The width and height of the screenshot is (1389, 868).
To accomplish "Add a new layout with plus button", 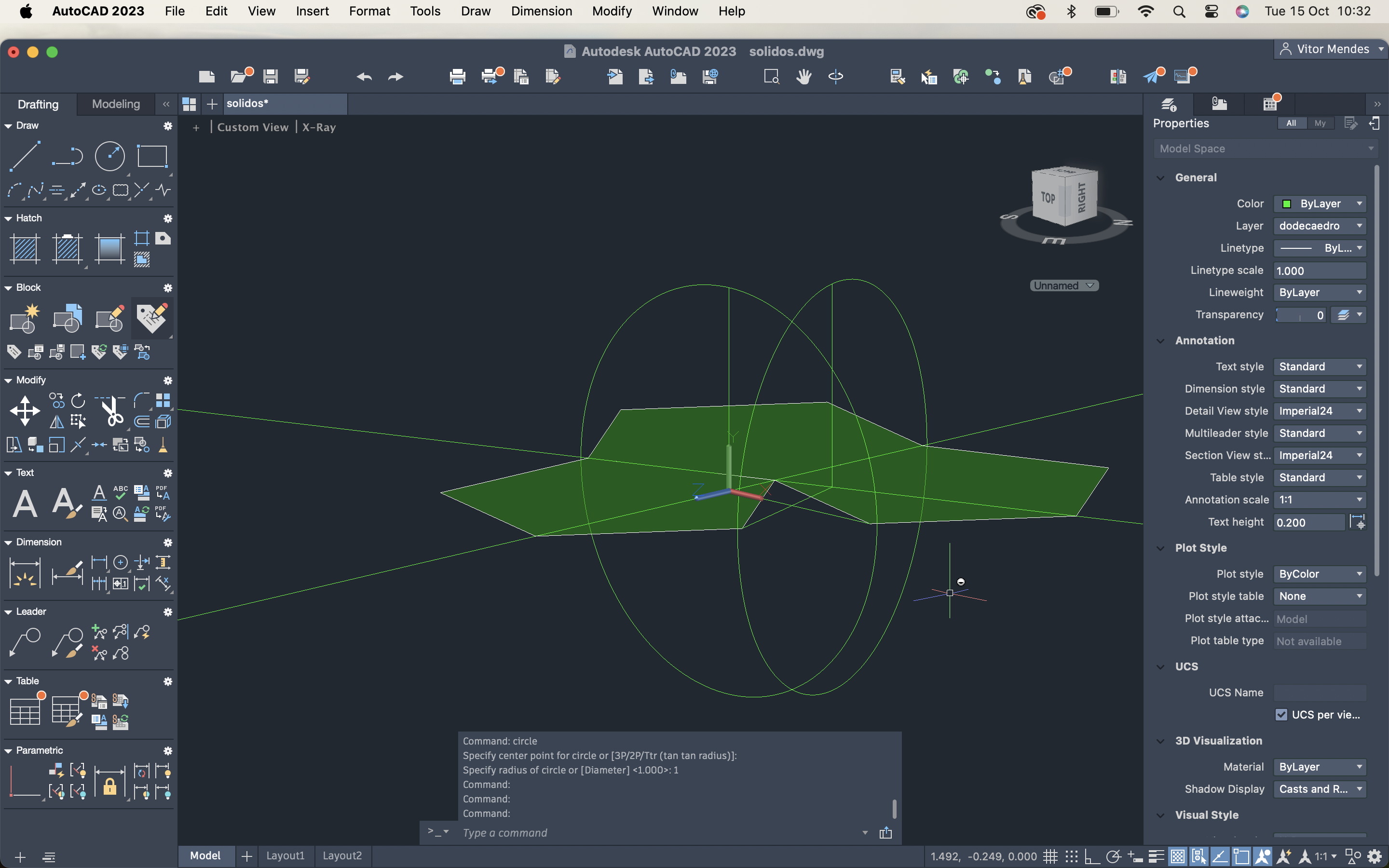I will [247, 856].
